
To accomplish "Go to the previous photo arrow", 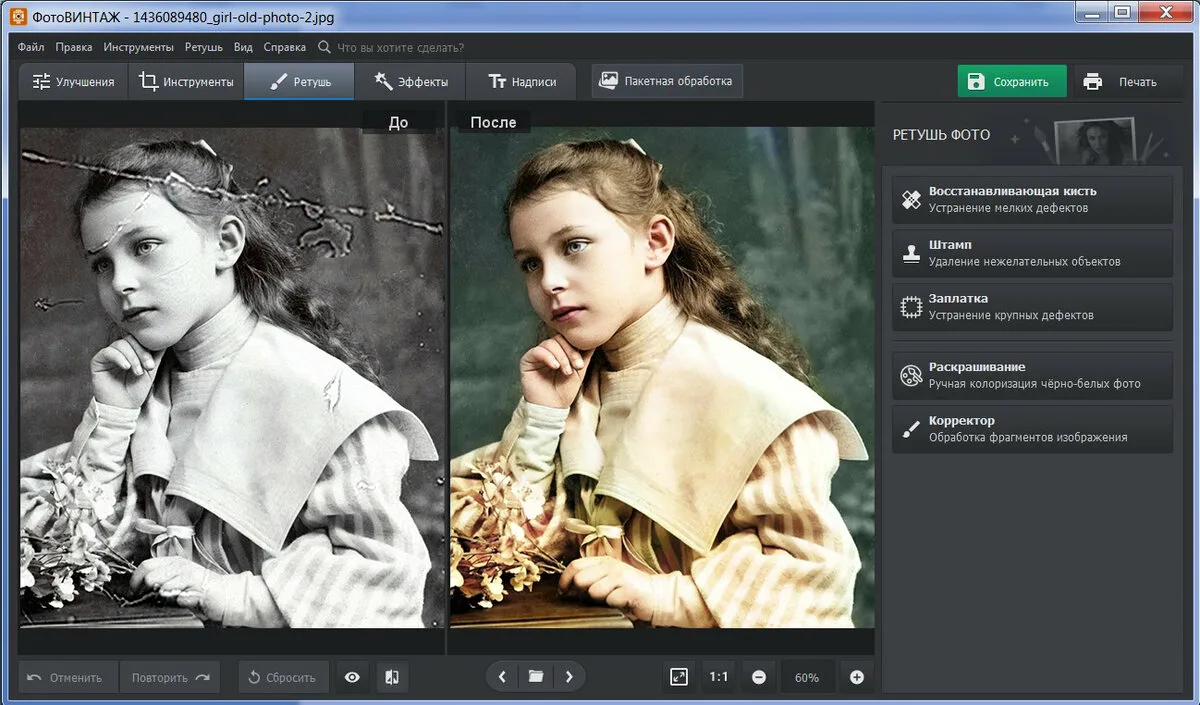I will coord(502,677).
